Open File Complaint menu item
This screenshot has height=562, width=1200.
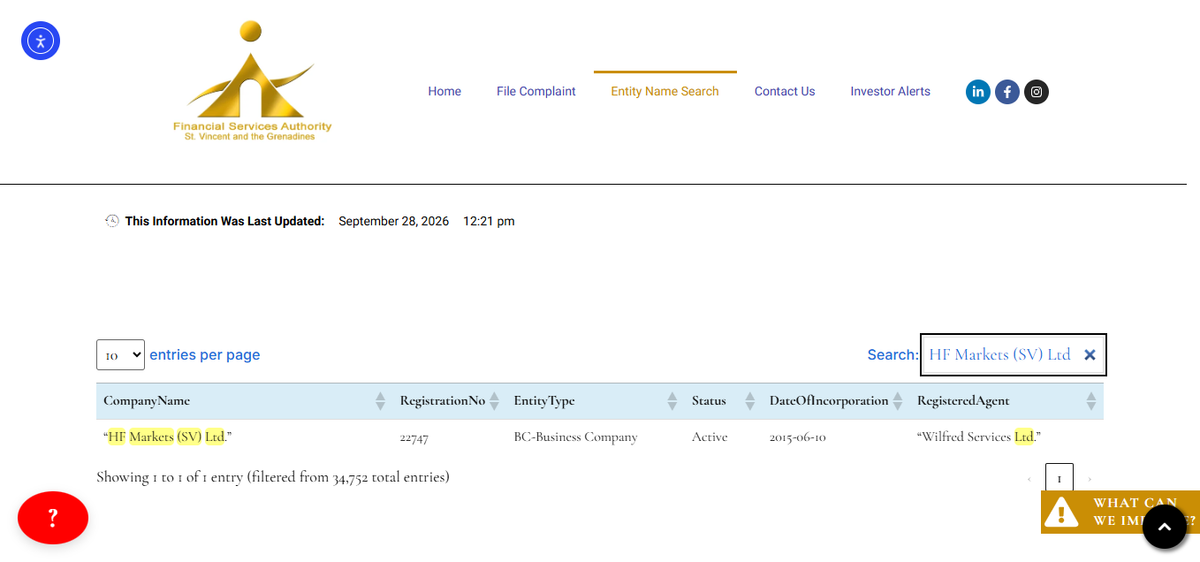click(x=536, y=91)
